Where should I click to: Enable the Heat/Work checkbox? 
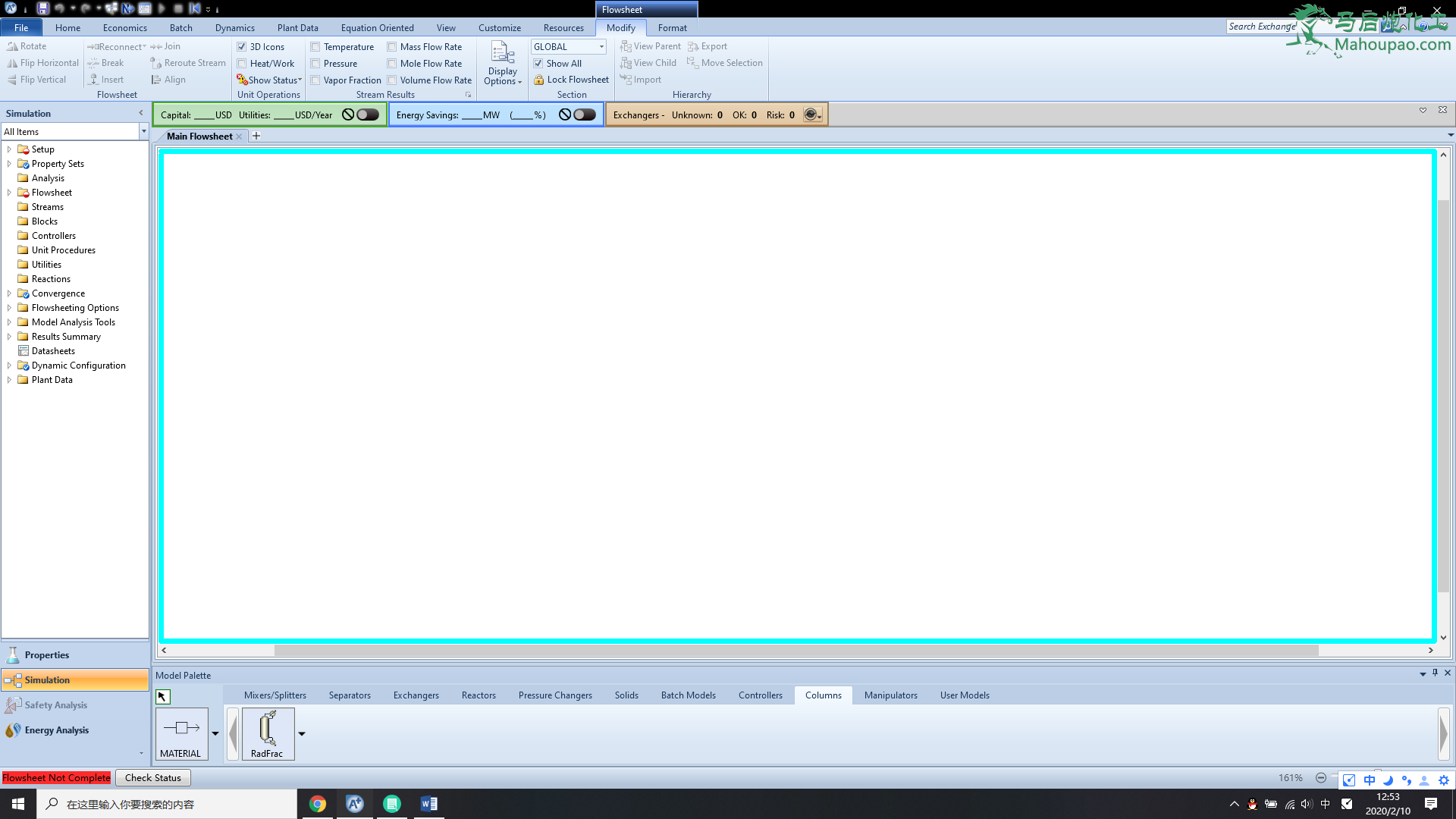tap(242, 64)
